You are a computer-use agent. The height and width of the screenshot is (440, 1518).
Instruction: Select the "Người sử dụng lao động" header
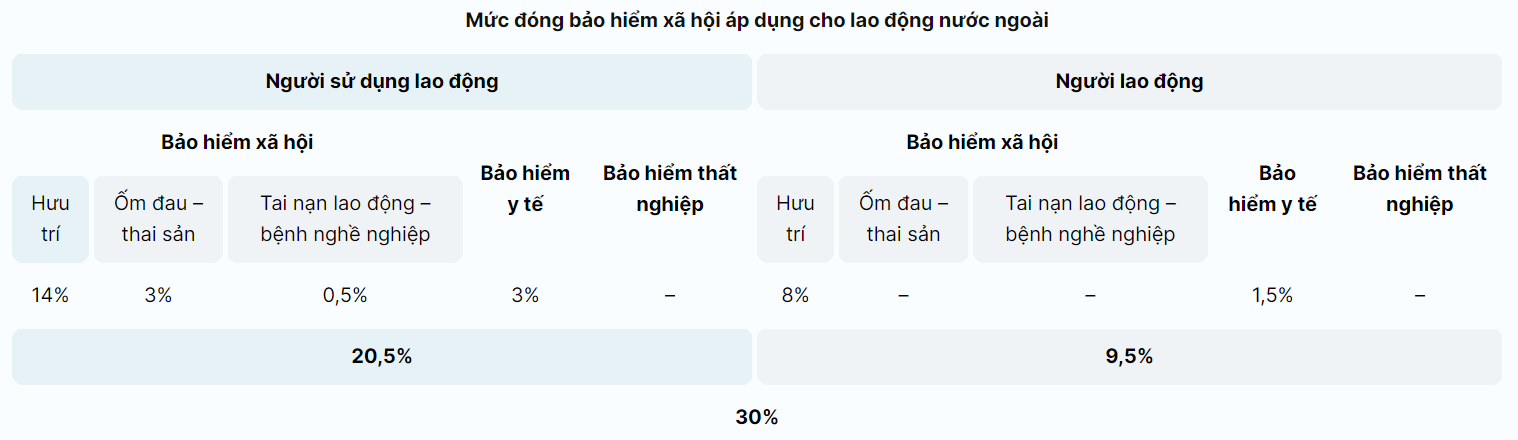point(381,82)
